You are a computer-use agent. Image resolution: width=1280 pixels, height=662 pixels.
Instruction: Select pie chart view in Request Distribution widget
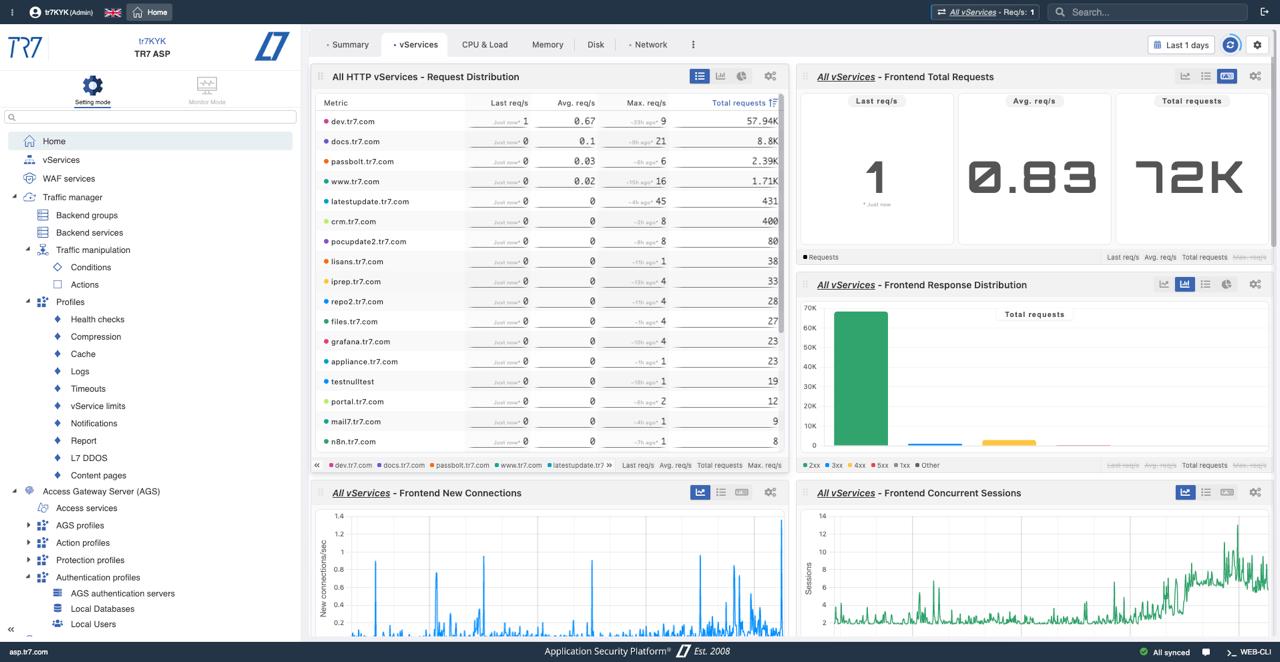(742, 76)
